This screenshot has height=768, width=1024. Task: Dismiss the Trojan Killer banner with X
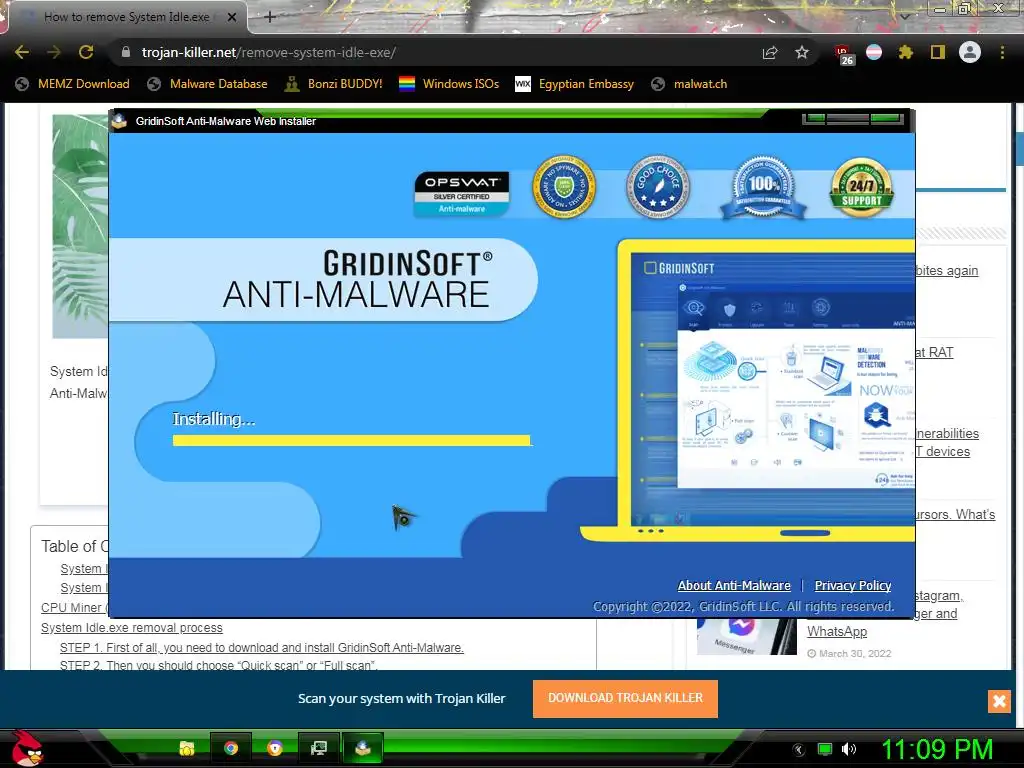999,701
